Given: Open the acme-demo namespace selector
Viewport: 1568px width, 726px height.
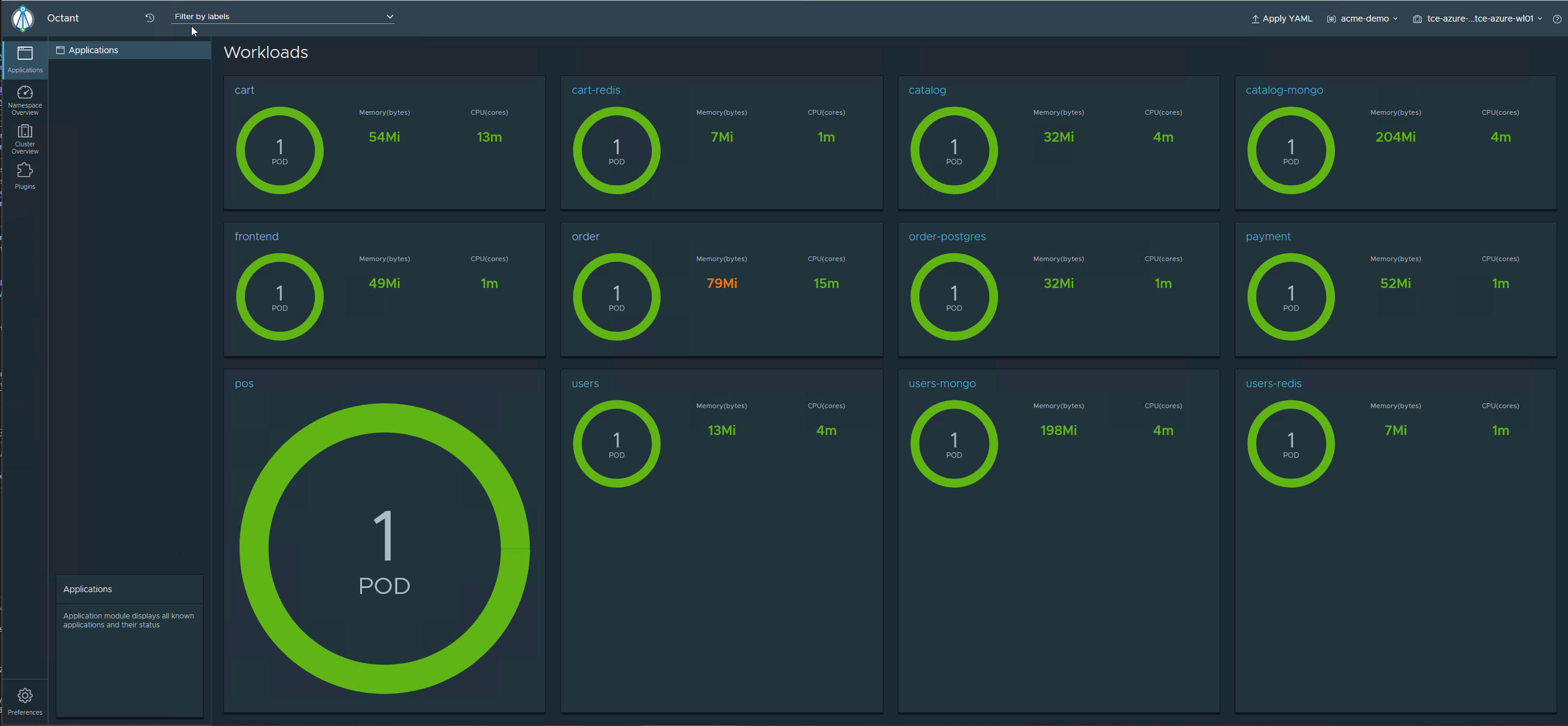Looking at the screenshot, I should coord(1362,19).
